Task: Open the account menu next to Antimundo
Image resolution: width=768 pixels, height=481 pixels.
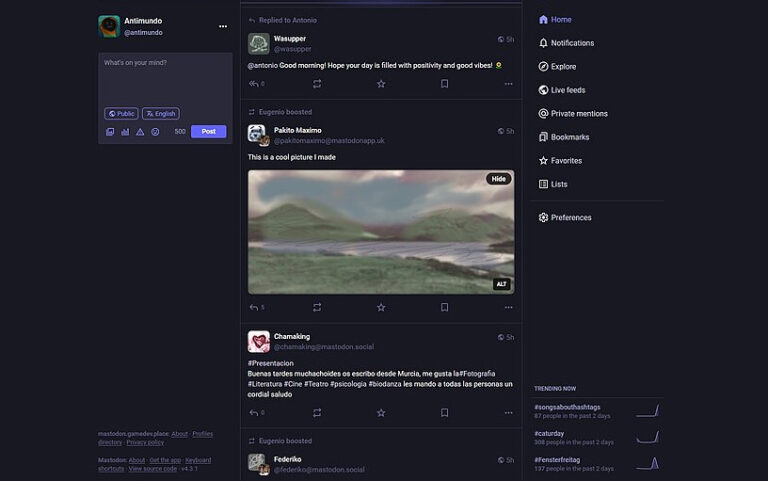Action: click(x=222, y=27)
